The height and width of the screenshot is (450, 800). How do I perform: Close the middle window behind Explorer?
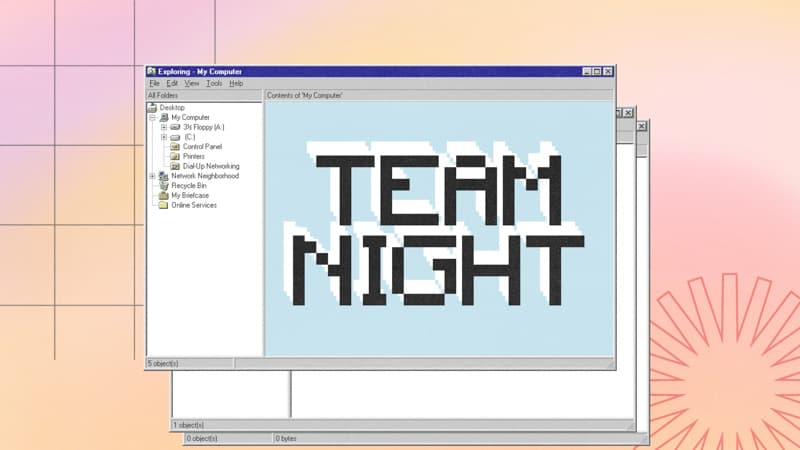pyautogui.click(x=629, y=113)
